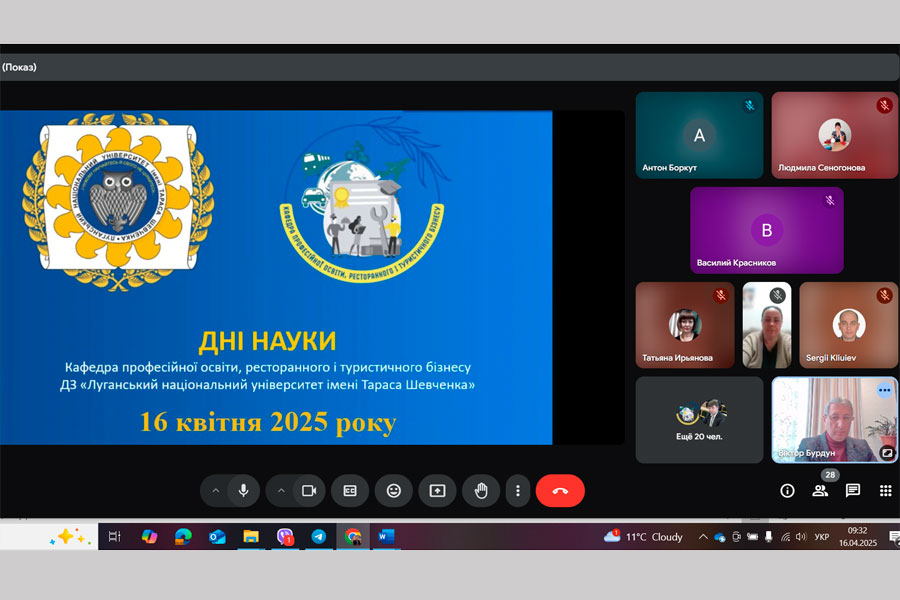Expand video settings chevron beside camera
Image resolution: width=900 pixels, height=600 pixels.
click(x=281, y=491)
